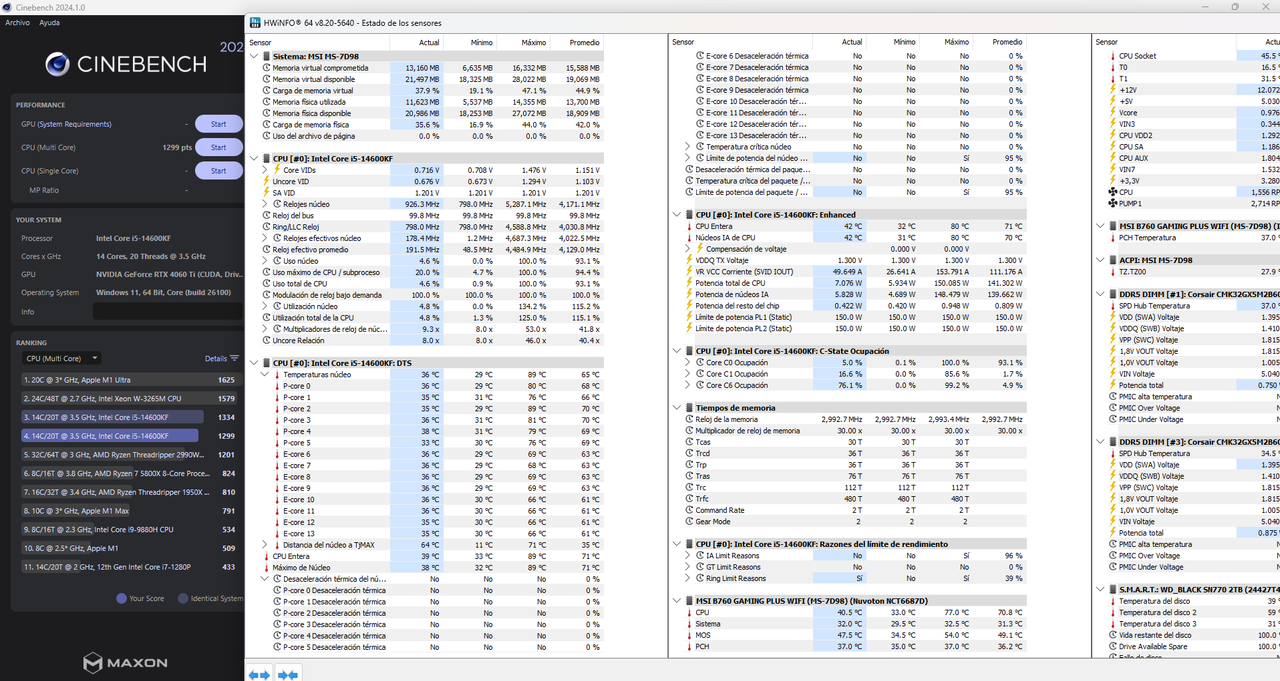Collapse the Temperaturas núcleo row
This screenshot has height=681, width=1280.
[265, 374]
